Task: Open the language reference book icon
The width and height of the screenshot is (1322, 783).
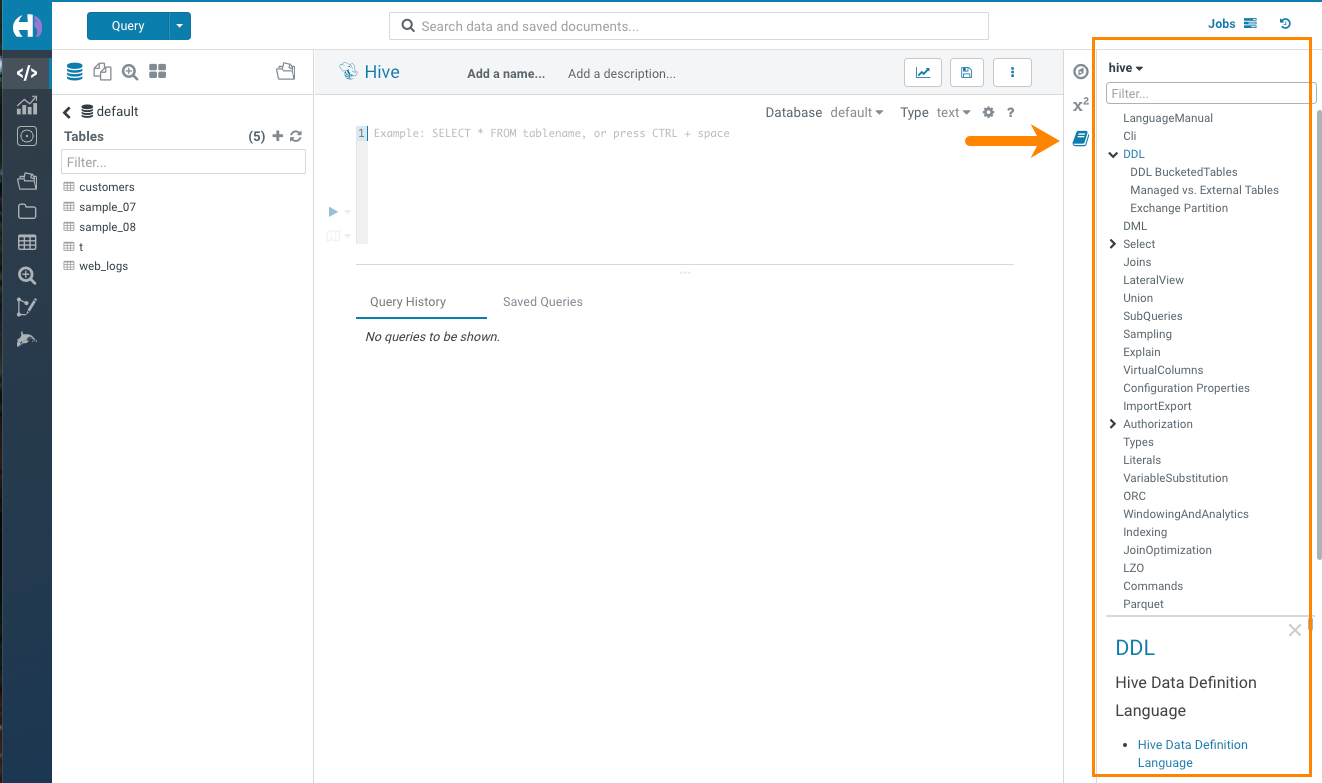Action: (1080, 139)
